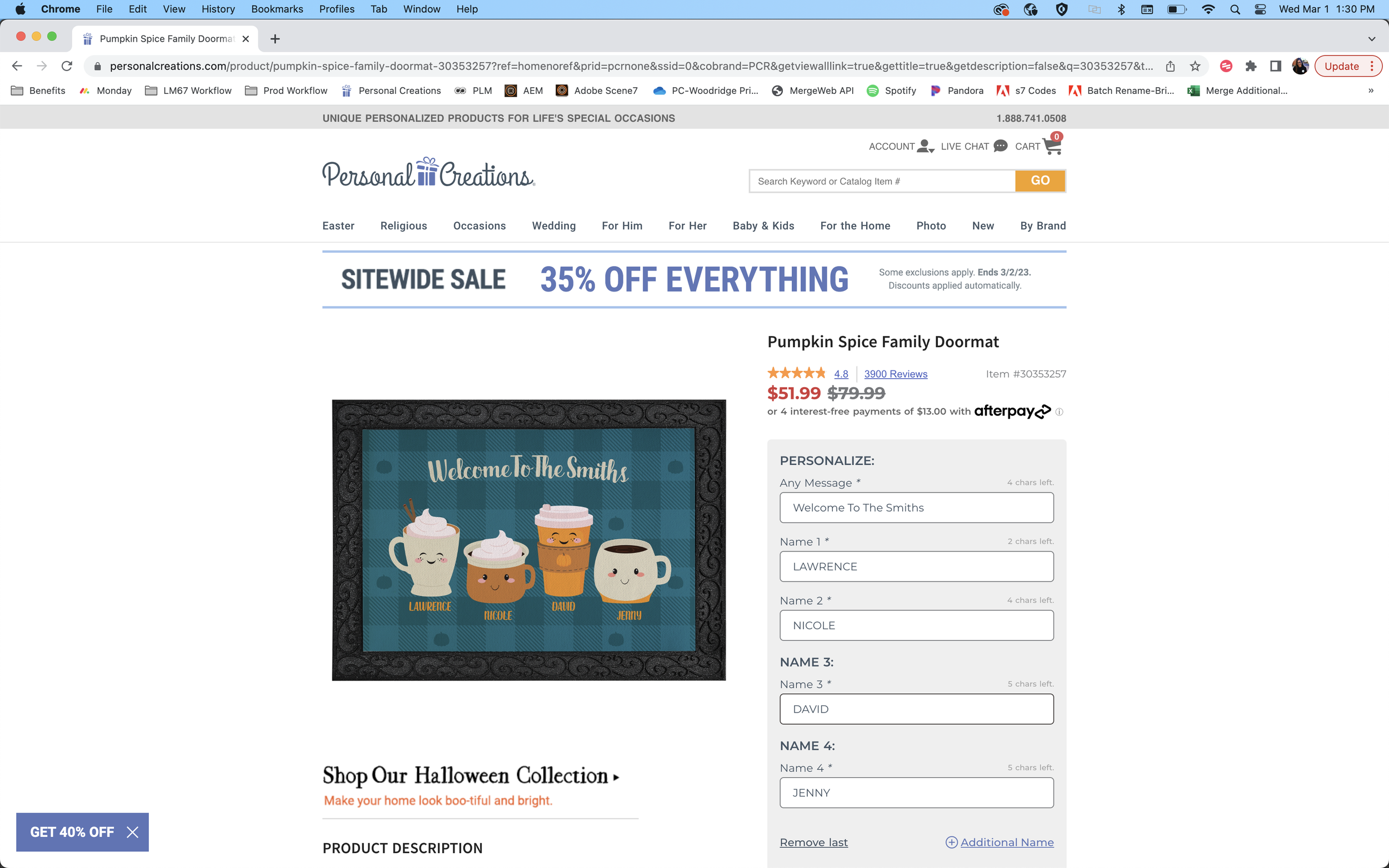
Task: Open the shopping cart icon
Action: [1052, 146]
